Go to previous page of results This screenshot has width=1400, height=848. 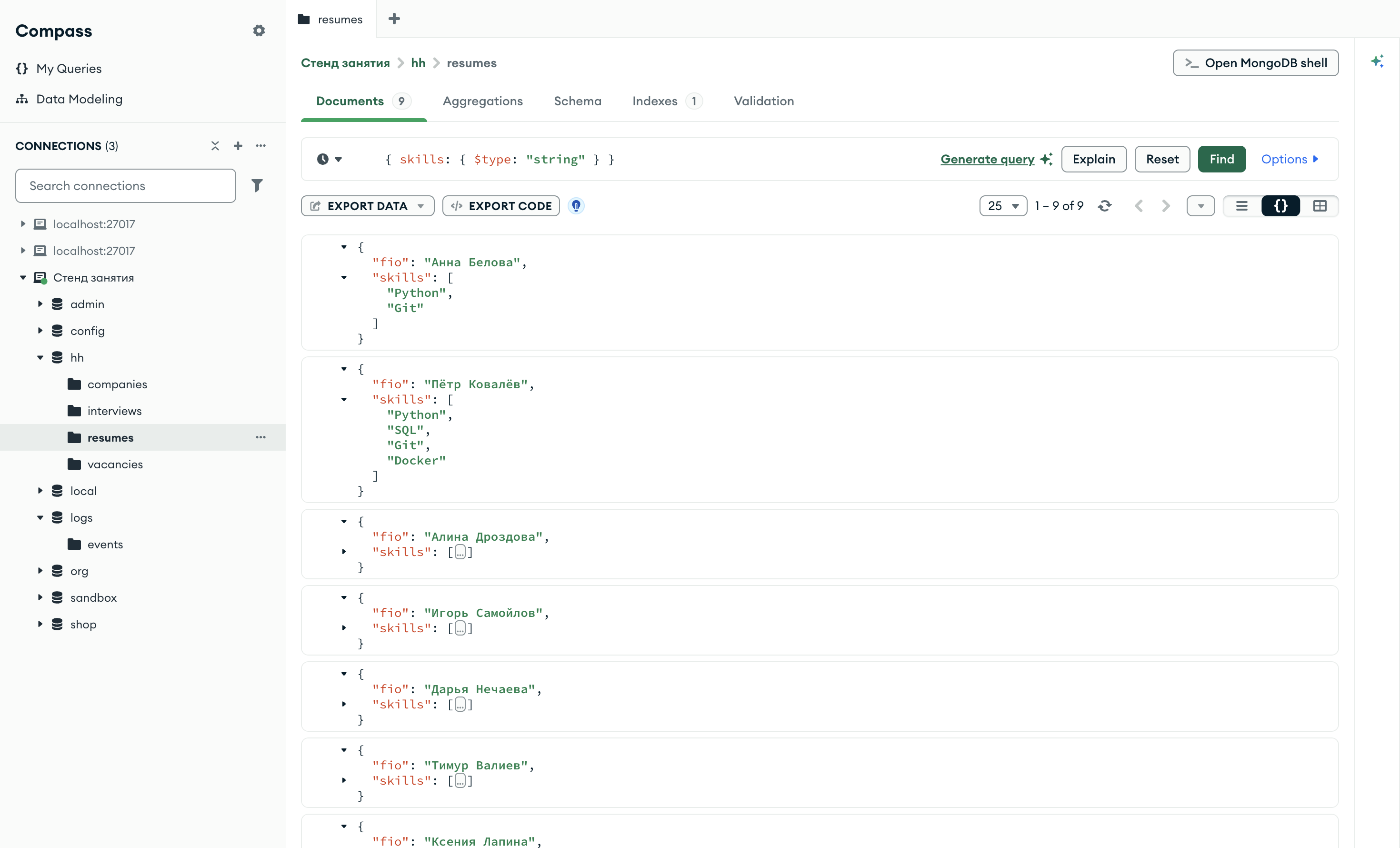coord(1139,206)
